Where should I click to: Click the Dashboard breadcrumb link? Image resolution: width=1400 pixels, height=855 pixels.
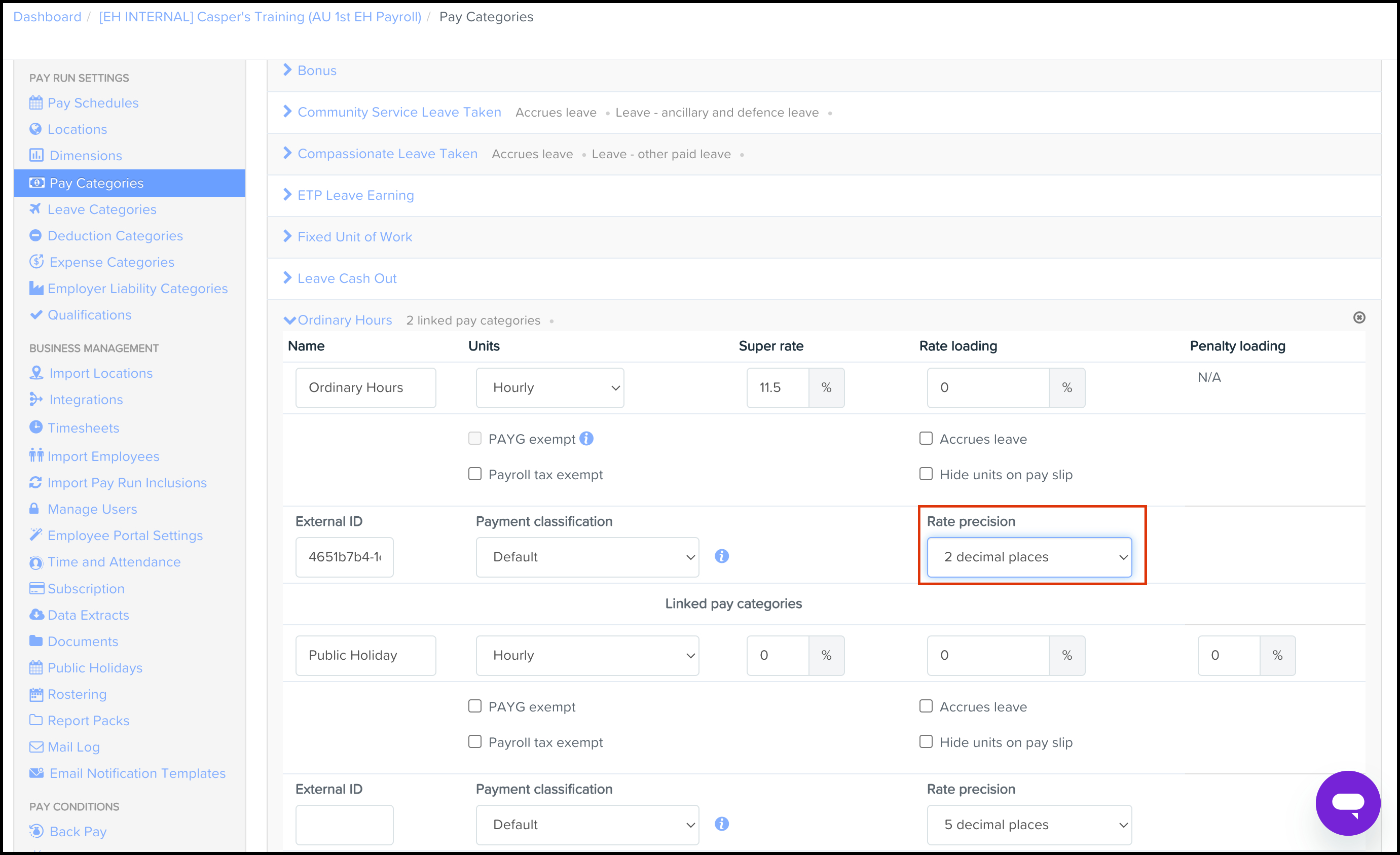[47, 17]
